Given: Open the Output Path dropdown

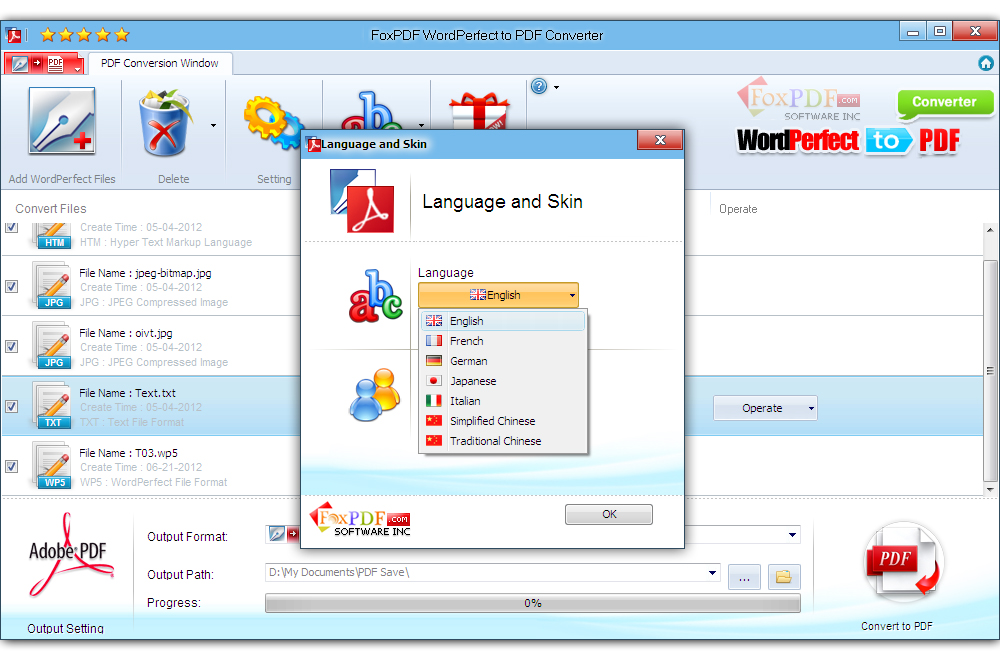Looking at the screenshot, I should point(712,573).
